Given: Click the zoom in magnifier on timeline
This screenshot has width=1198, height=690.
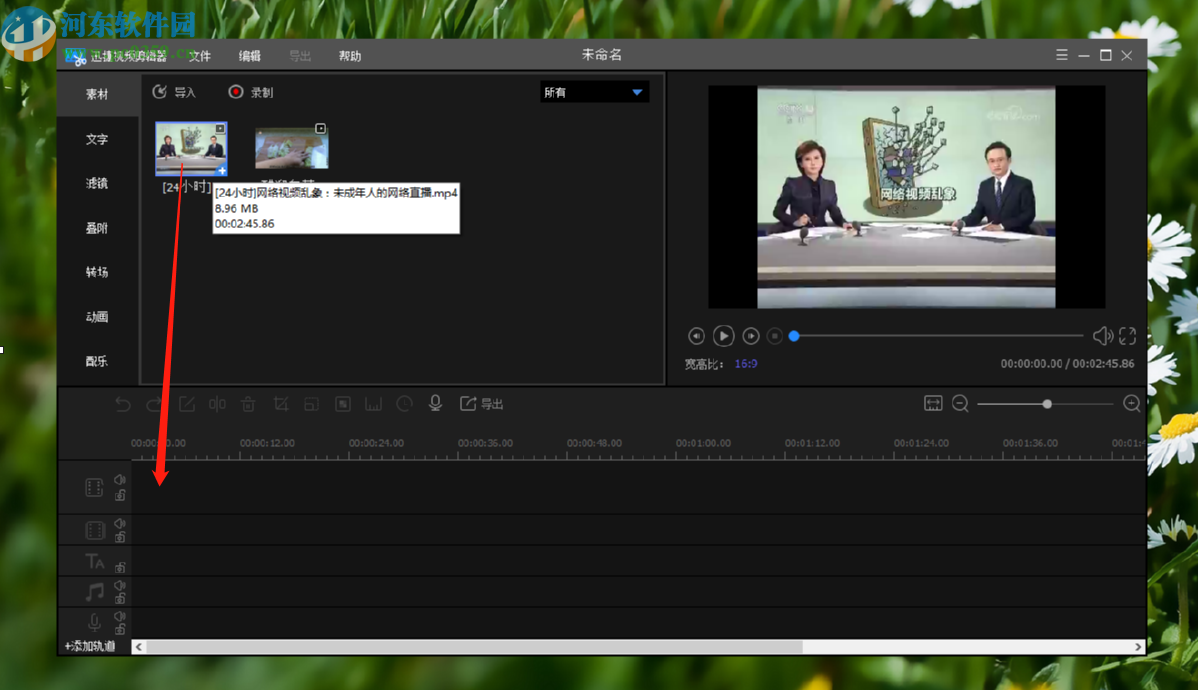Looking at the screenshot, I should click(x=1132, y=404).
